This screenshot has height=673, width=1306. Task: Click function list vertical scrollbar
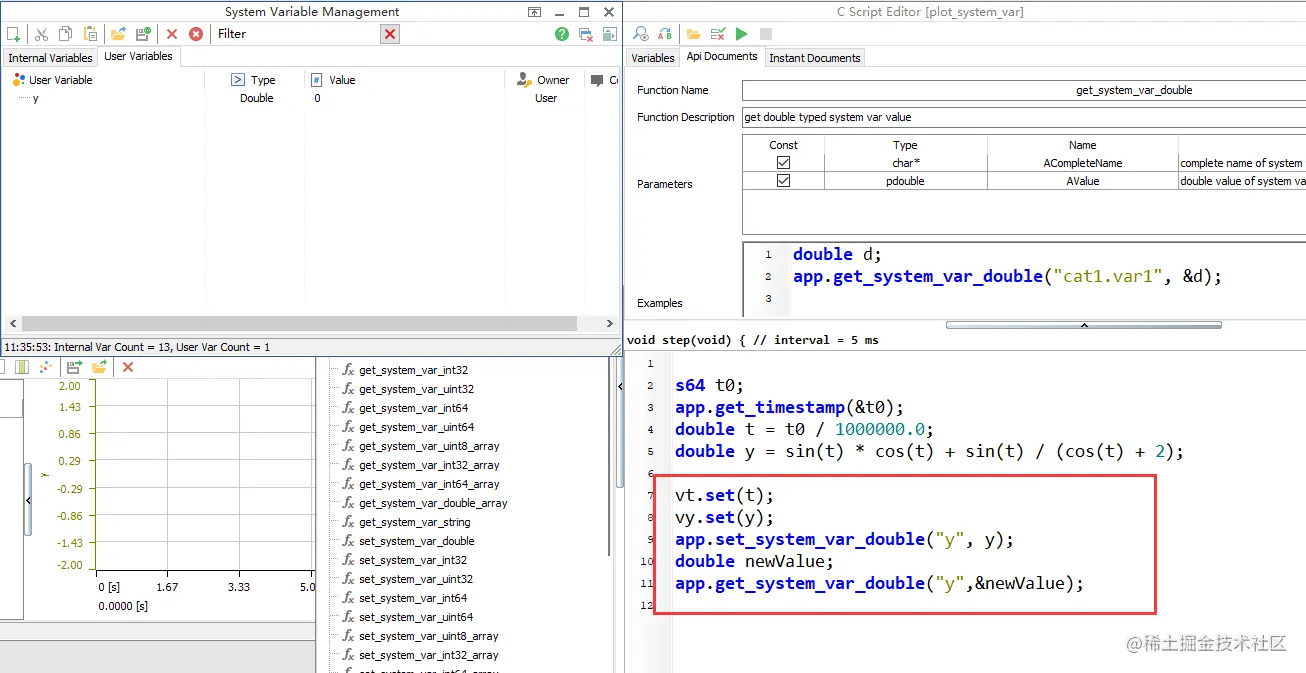coord(610,456)
